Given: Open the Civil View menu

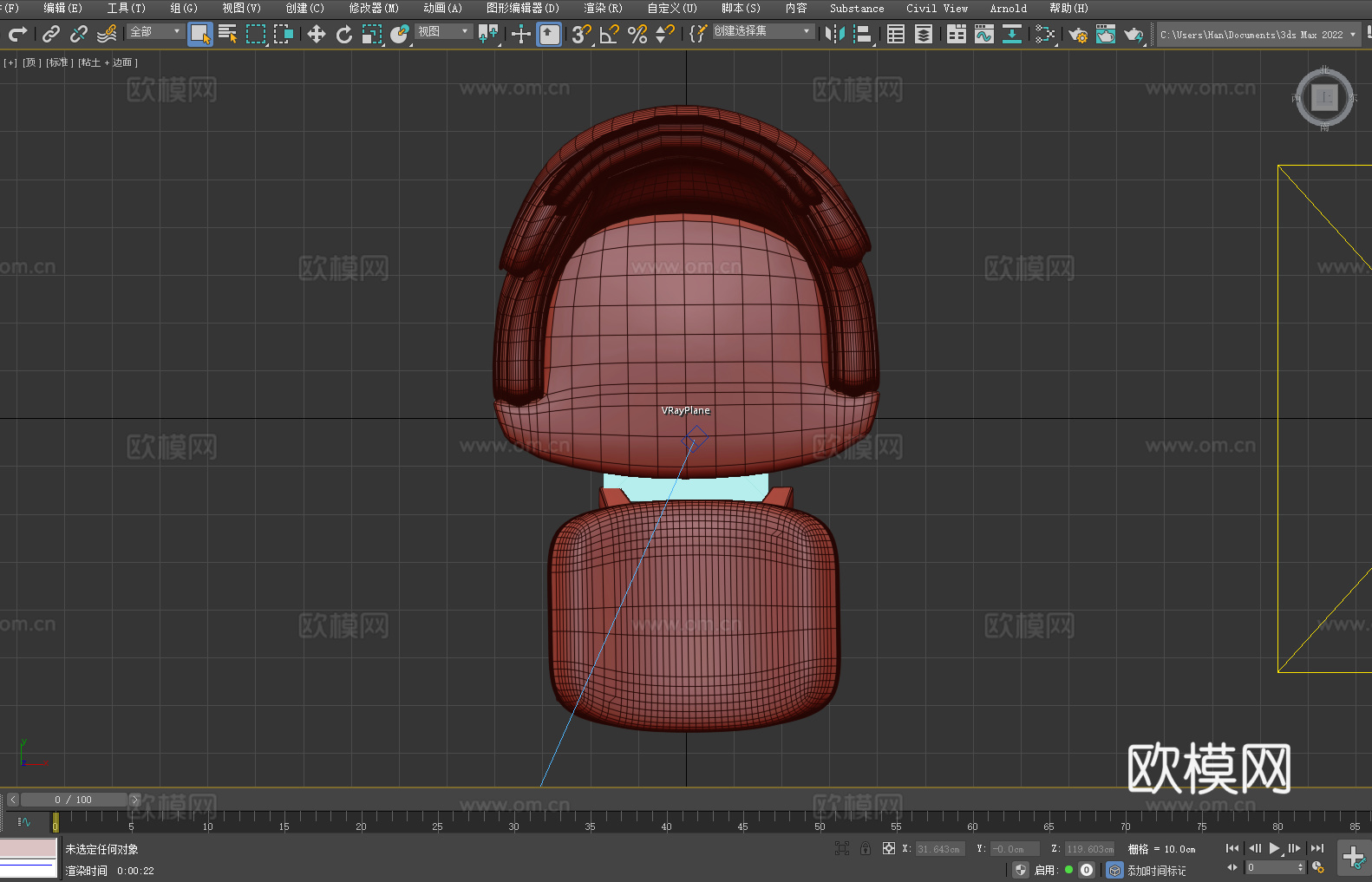Looking at the screenshot, I should pos(937,8).
